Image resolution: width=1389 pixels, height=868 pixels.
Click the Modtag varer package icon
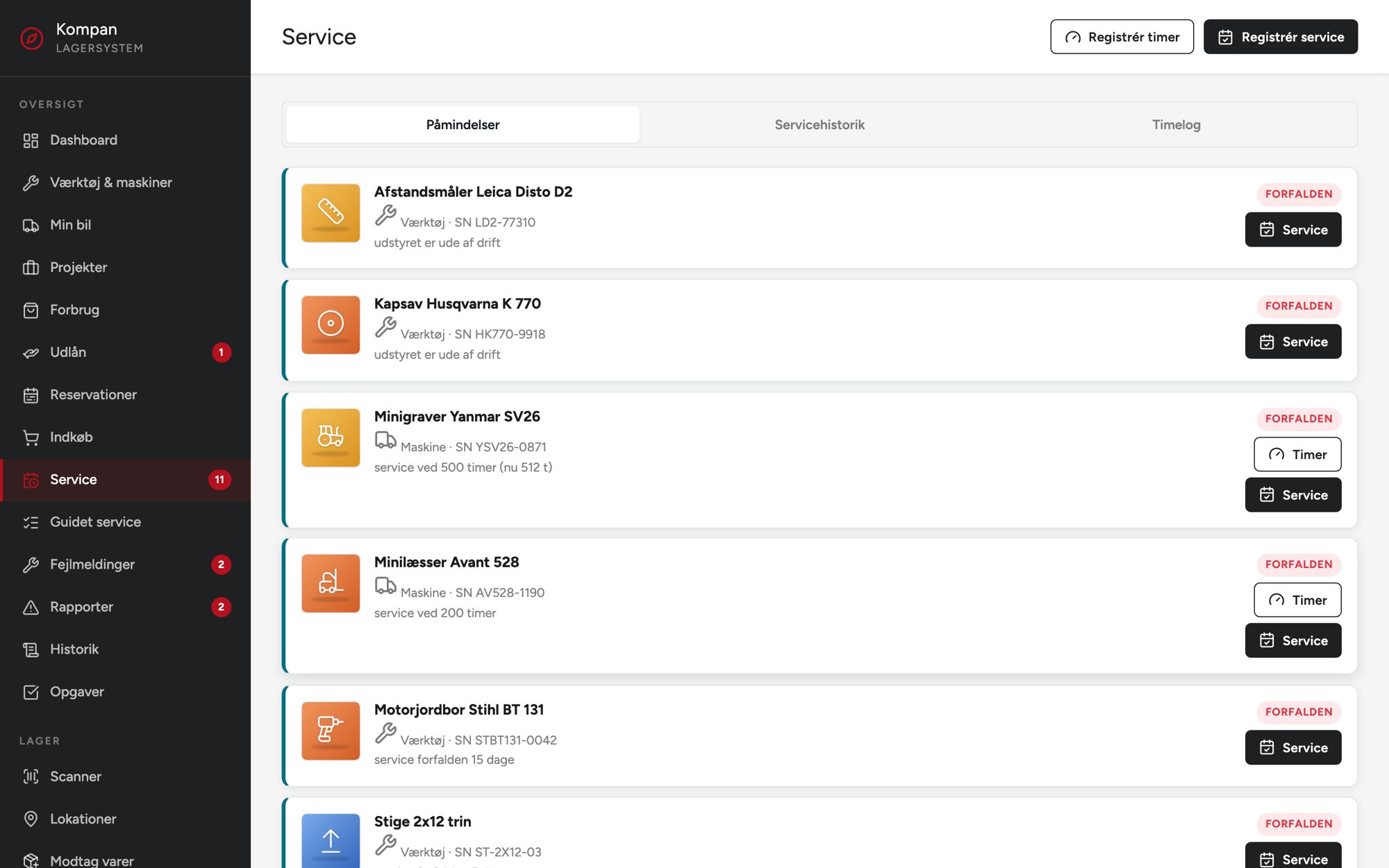coord(31,860)
